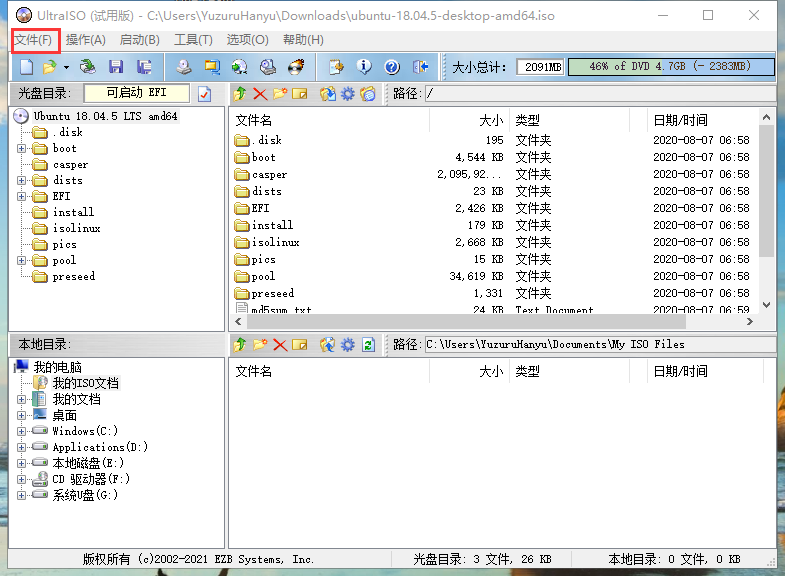Click the boot info check icon beside 可启动 EFI
The width and height of the screenshot is (785, 576).
205,94
